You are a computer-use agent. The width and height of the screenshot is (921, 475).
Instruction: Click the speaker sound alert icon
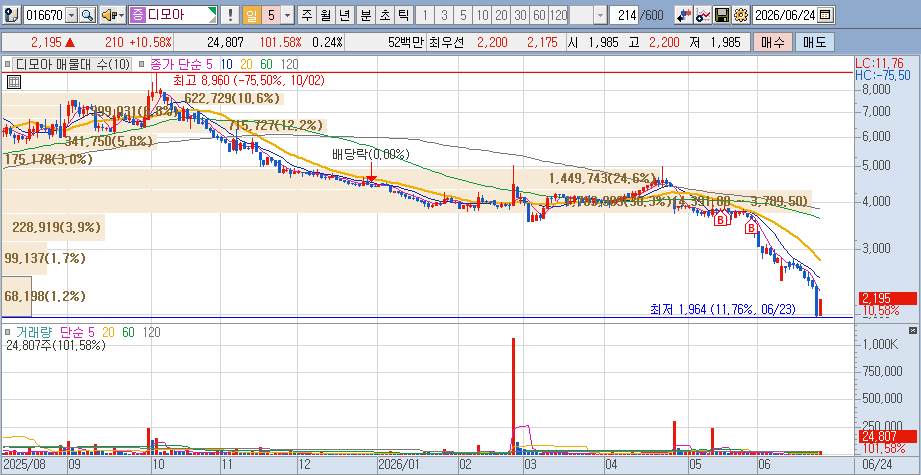coord(109,15)
